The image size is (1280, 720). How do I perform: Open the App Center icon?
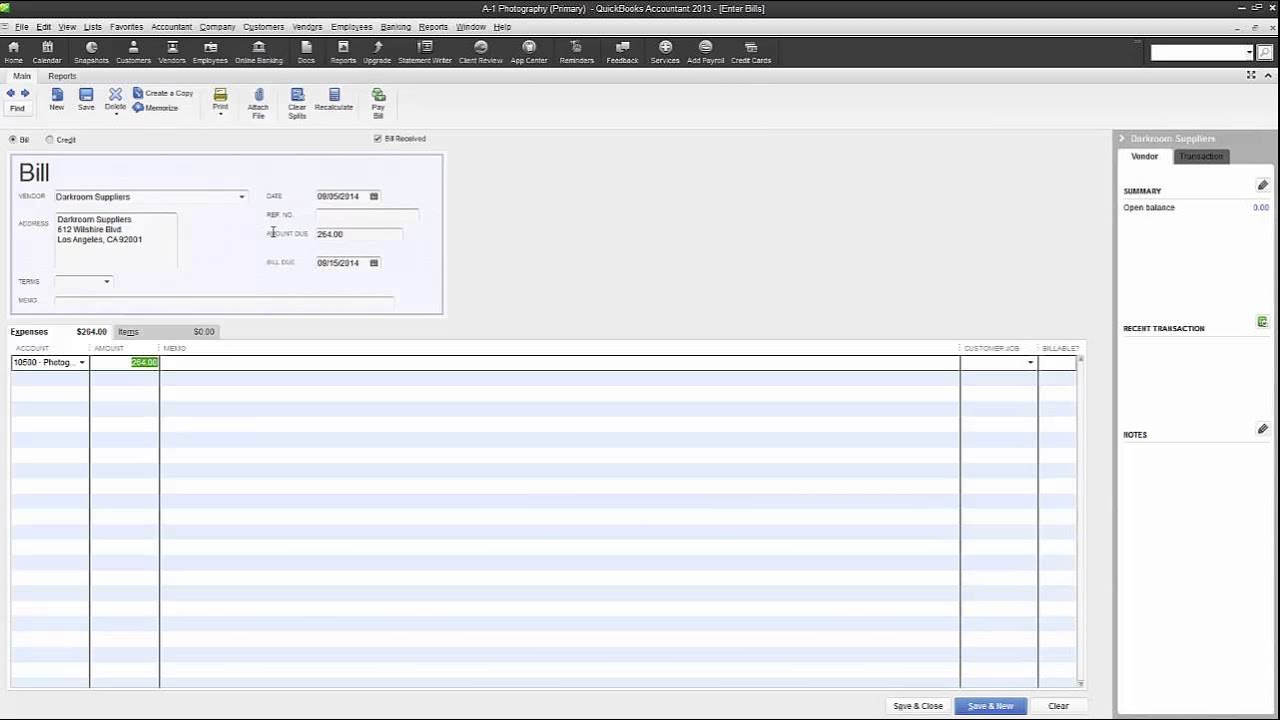point(529,52)
